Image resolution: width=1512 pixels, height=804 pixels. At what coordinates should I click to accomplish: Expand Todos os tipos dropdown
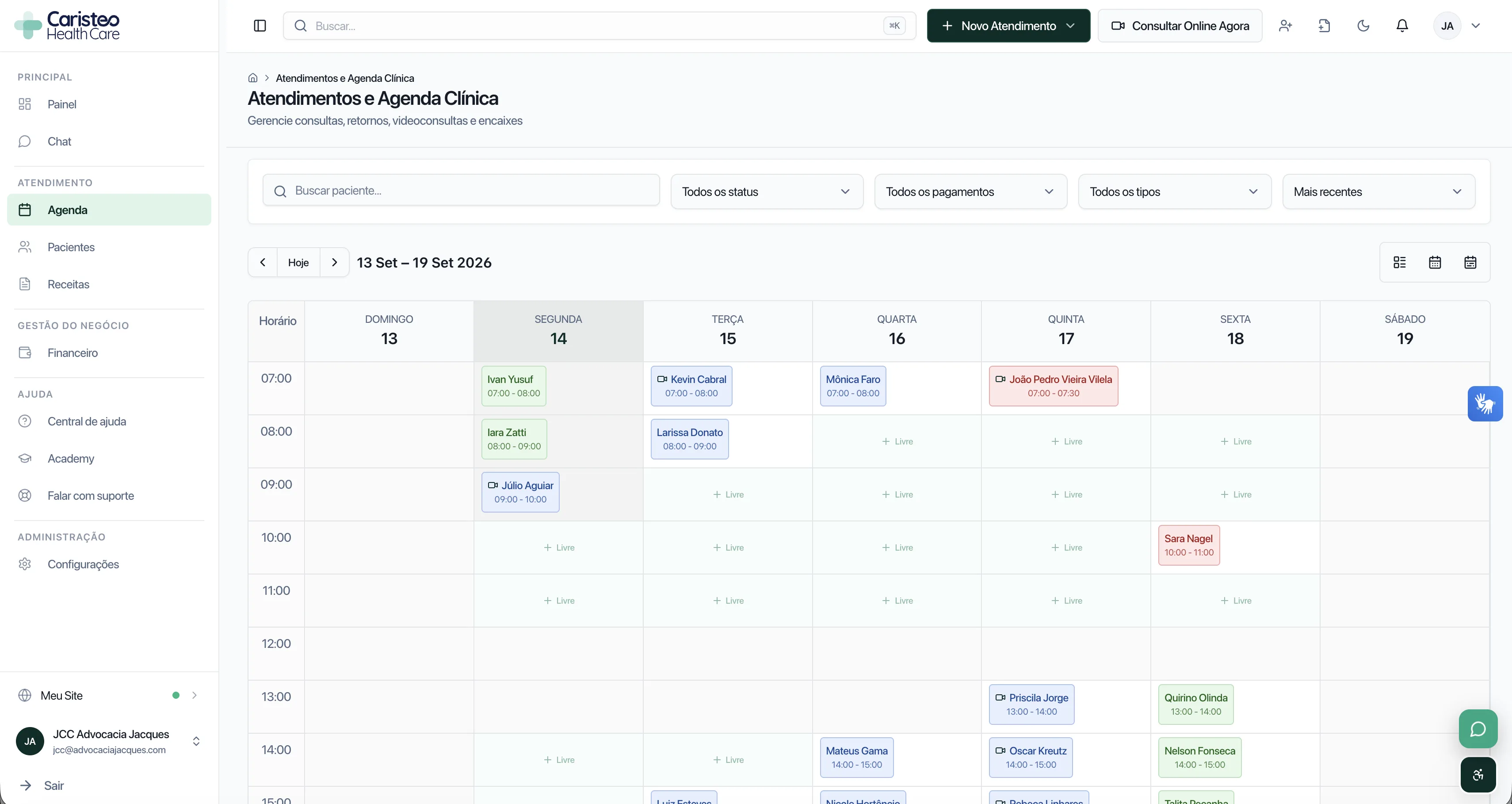click(1175, 192)
